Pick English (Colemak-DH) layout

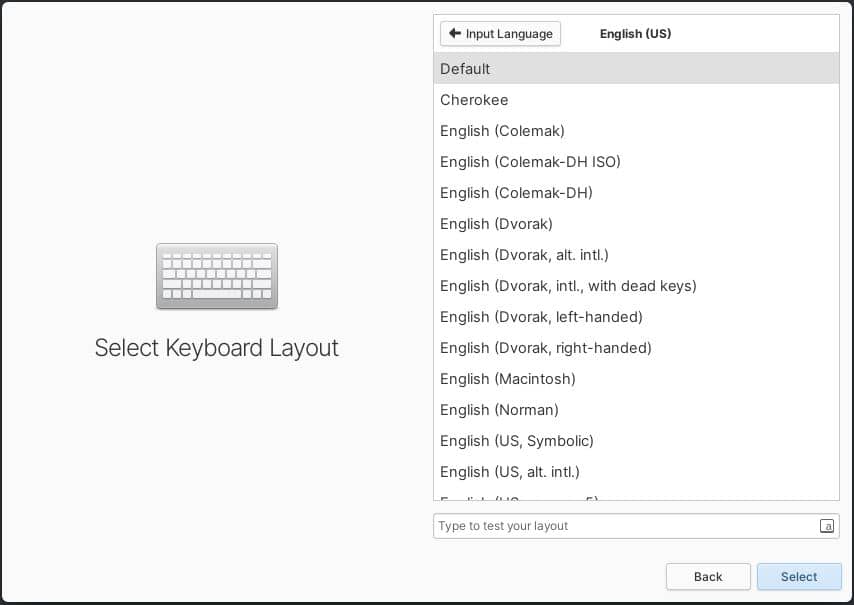pyautogui.click(x=636, y=193)
